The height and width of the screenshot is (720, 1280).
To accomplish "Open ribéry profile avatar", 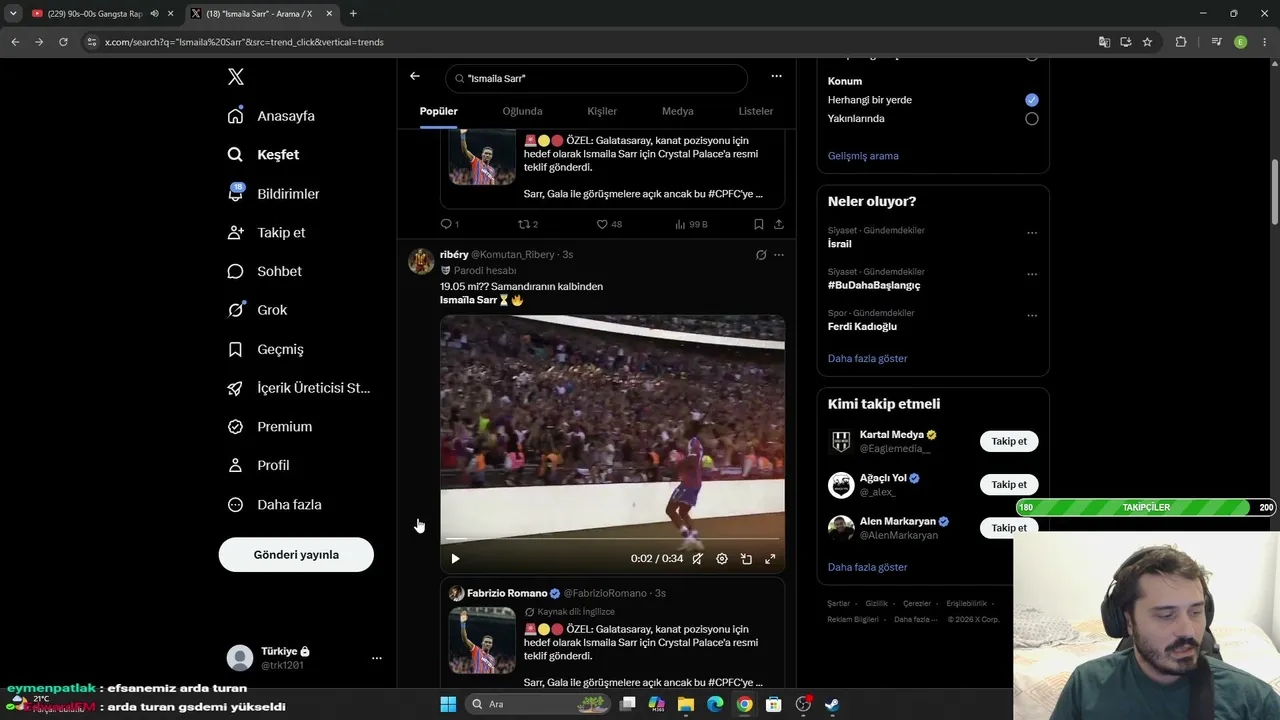I will tap(421, 261).
